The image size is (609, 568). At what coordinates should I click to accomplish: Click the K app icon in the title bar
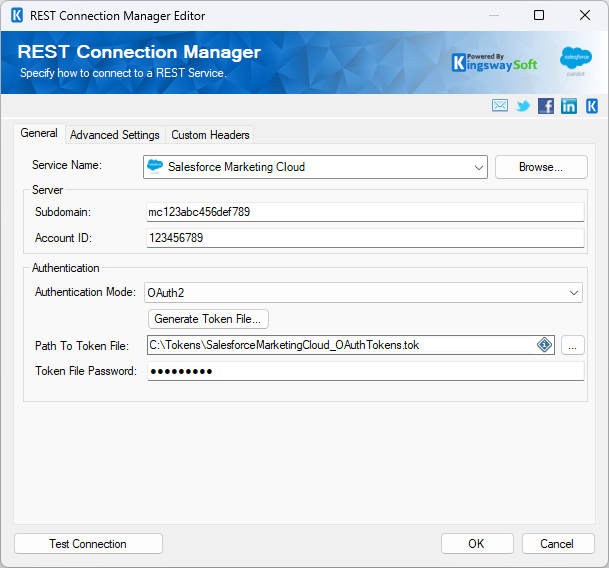(17, 16)
